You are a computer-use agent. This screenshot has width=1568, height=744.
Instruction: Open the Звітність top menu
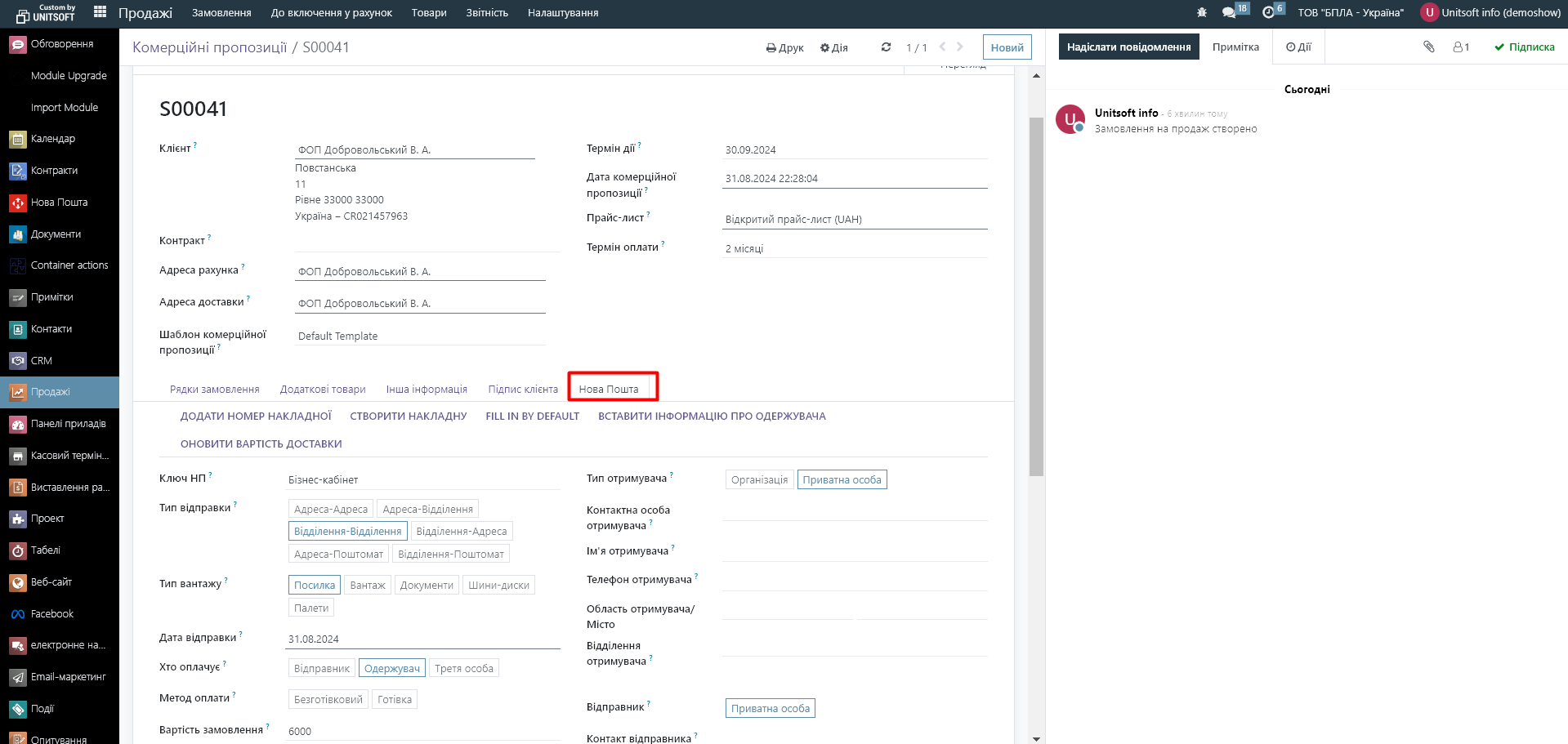(487, 13)
